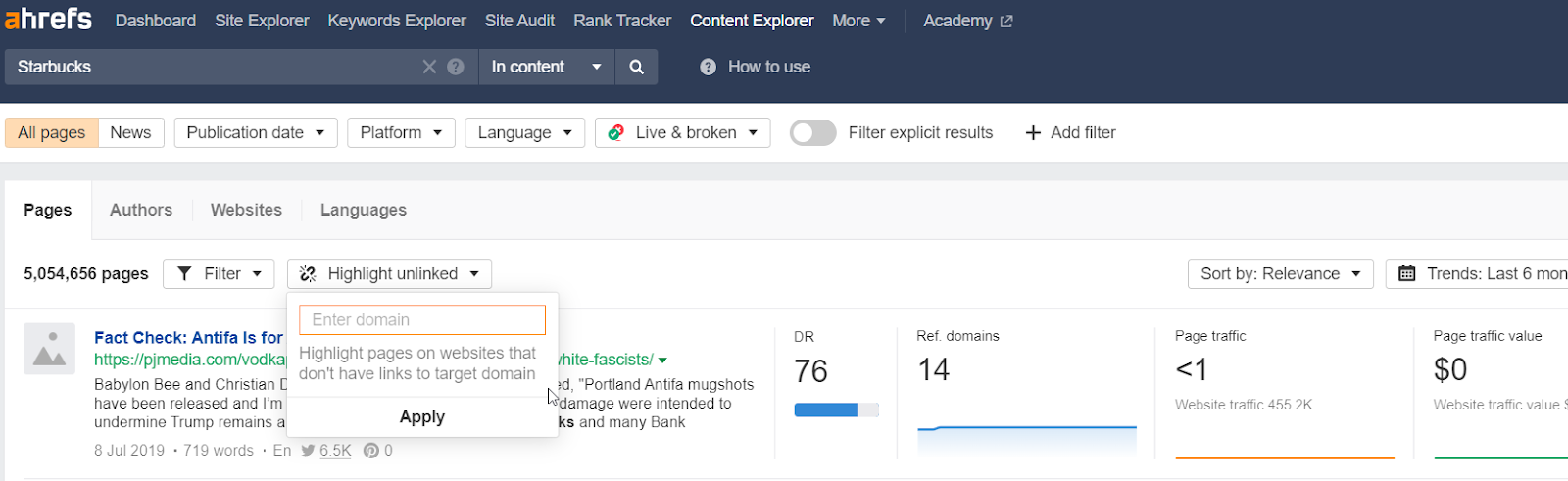
Task: Click the Page traffic value $0
Action: (x=1450, y=370)
